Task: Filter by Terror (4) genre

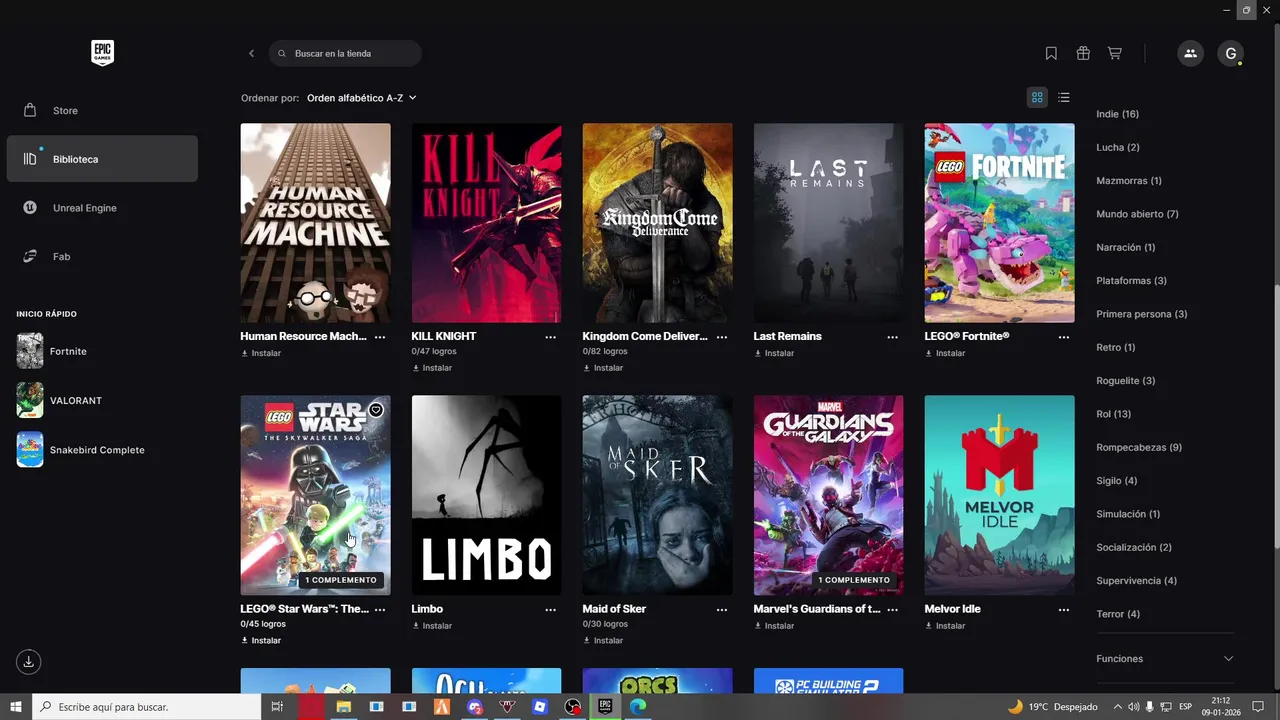Action: pyautogui.click(x=1118, y=614)
